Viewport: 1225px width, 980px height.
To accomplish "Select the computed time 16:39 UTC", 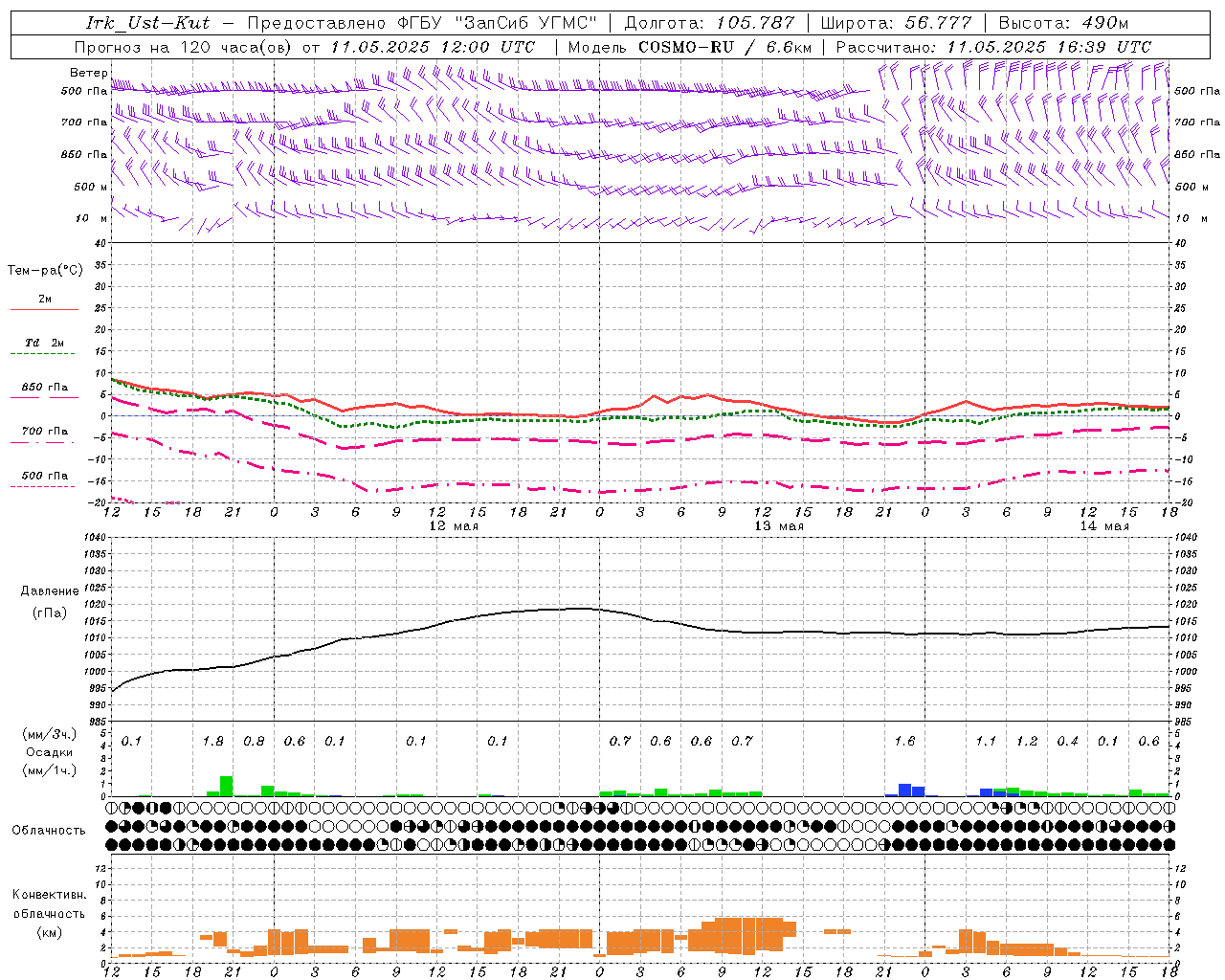I will (1104, 47).
